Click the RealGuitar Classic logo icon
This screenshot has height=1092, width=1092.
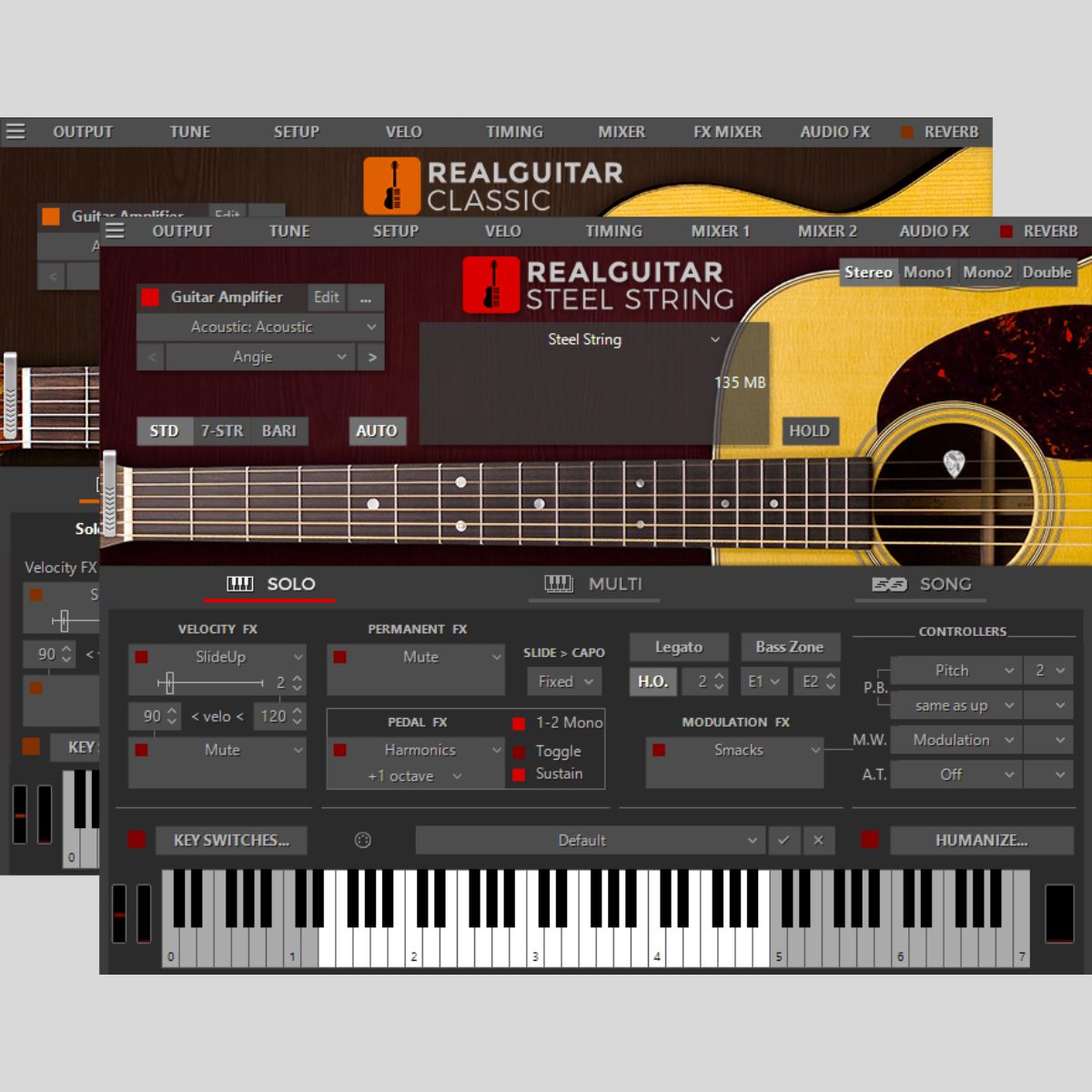tap(392, 186)
